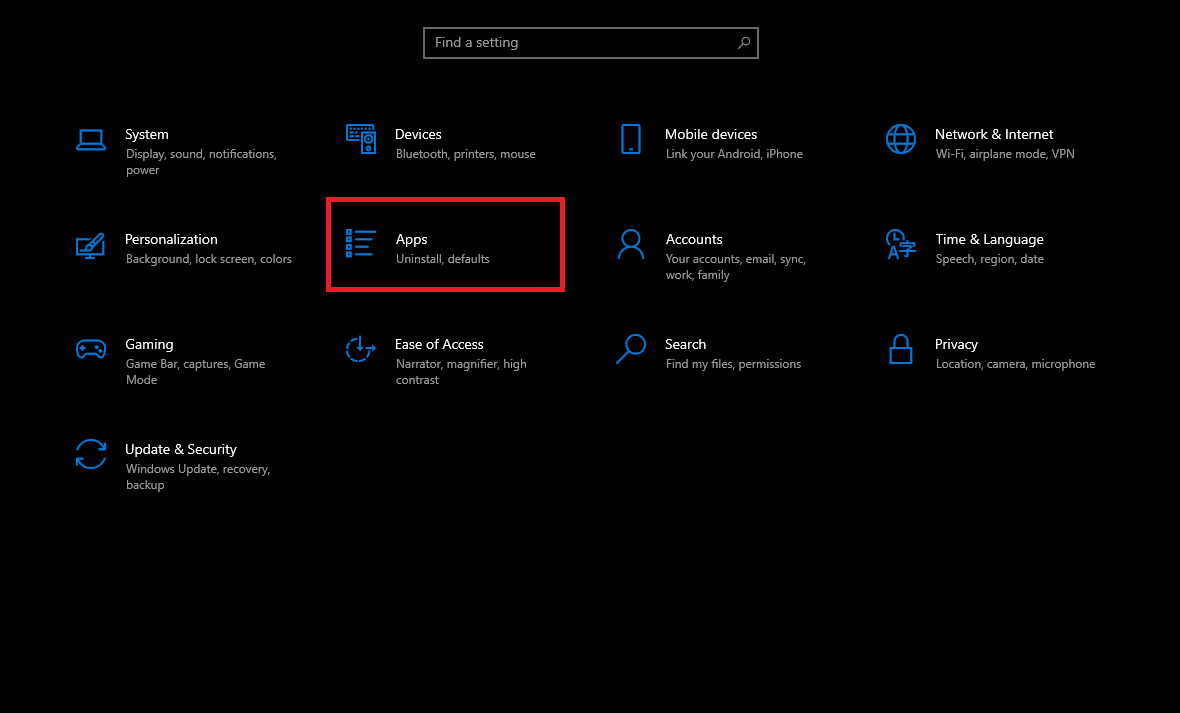Click the Ease of Access icon
Viewport: 1180px width, 713px height.
pyautogui.click(x=361, y=349)
